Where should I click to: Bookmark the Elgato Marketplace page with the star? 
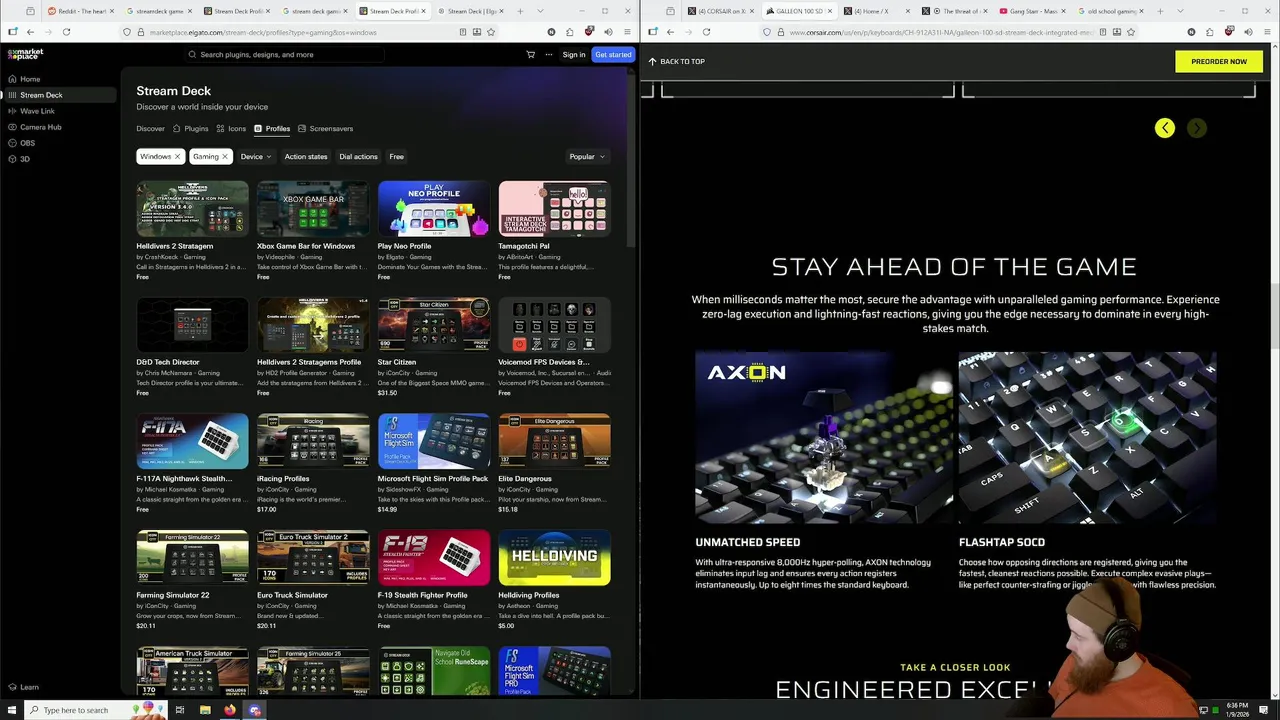pos(492,32)
